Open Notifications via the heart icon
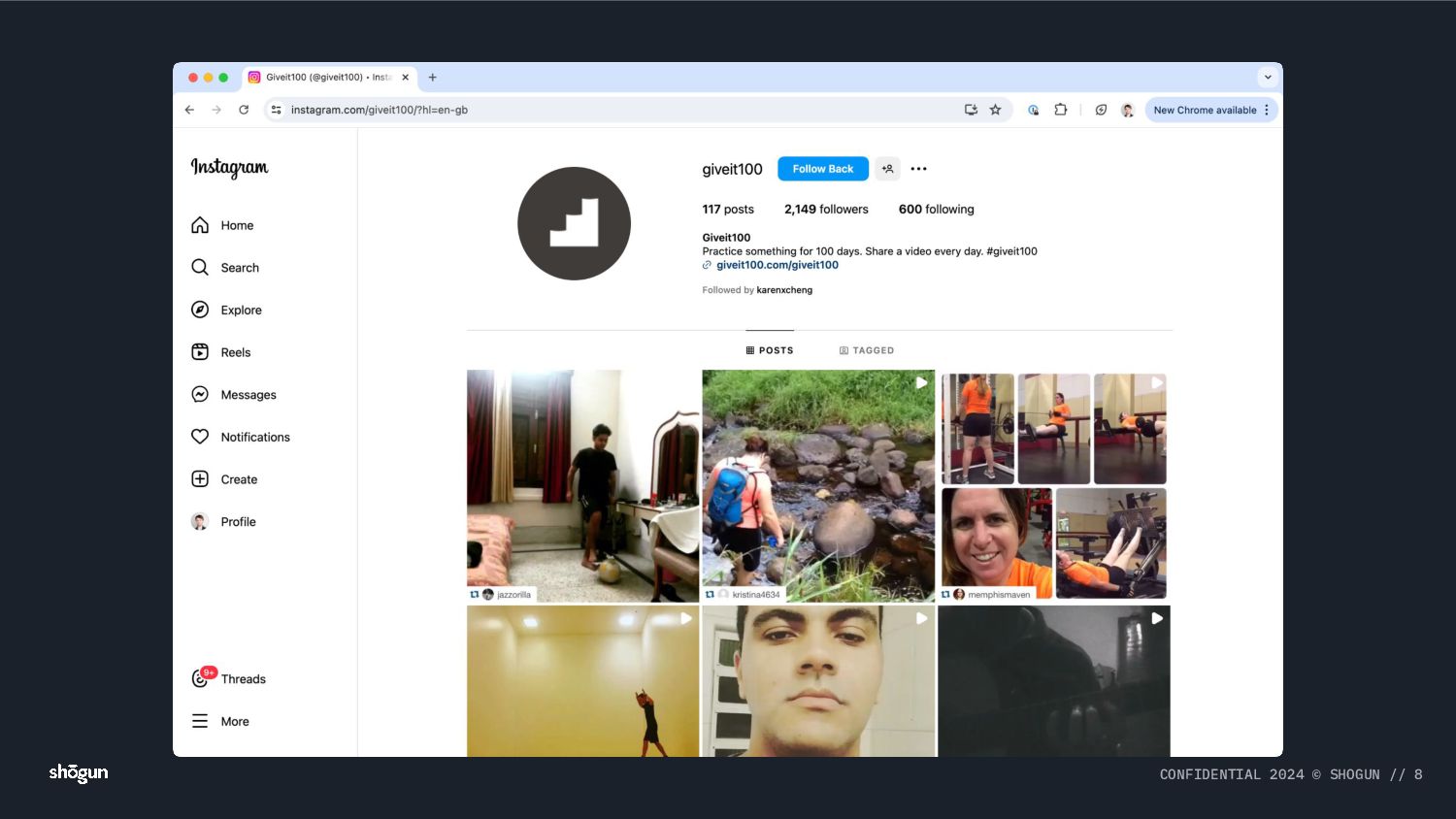Screen dimensions: 1456x819 coord(200,437)
